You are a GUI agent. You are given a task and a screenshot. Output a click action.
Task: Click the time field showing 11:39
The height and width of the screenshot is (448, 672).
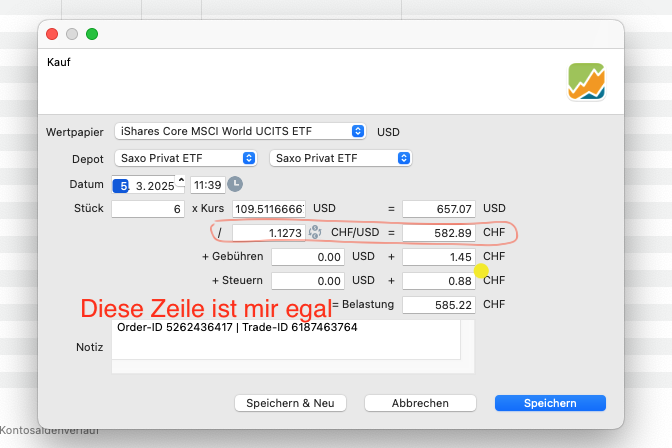coord(207,185)
